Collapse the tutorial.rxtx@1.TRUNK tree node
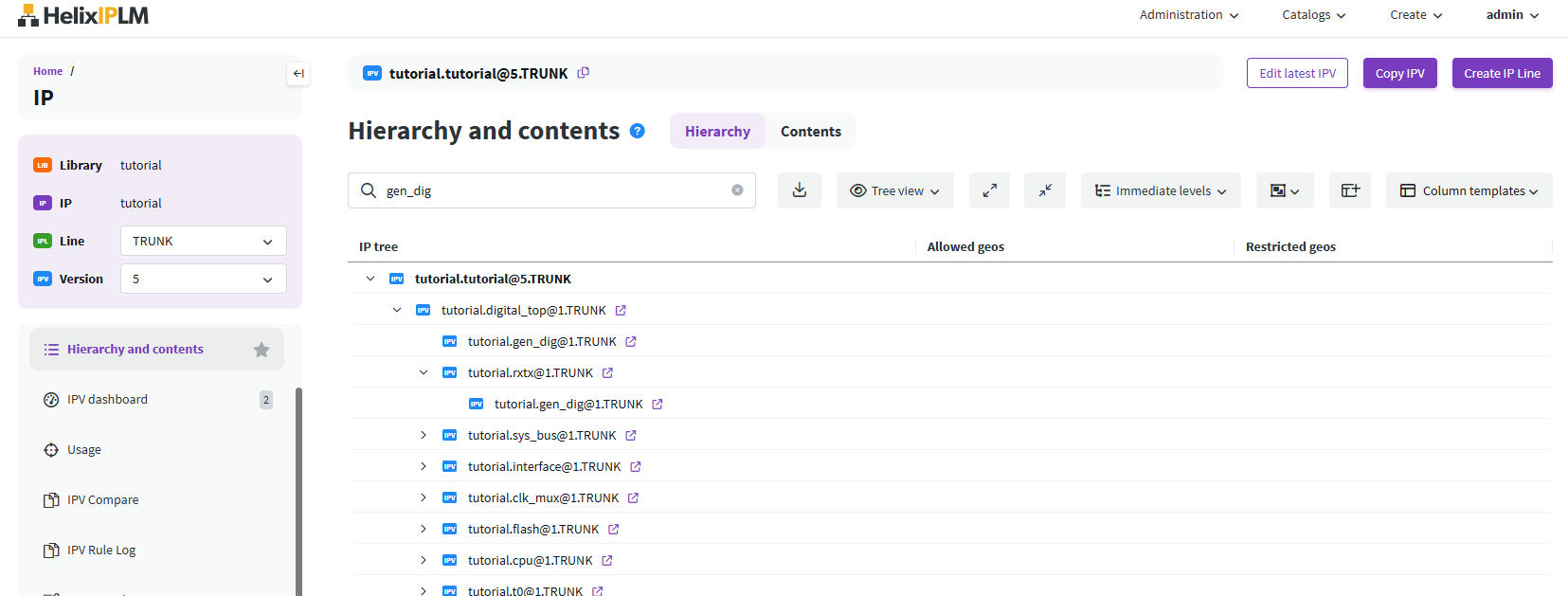1568x596 pixels. coord(424,373)
